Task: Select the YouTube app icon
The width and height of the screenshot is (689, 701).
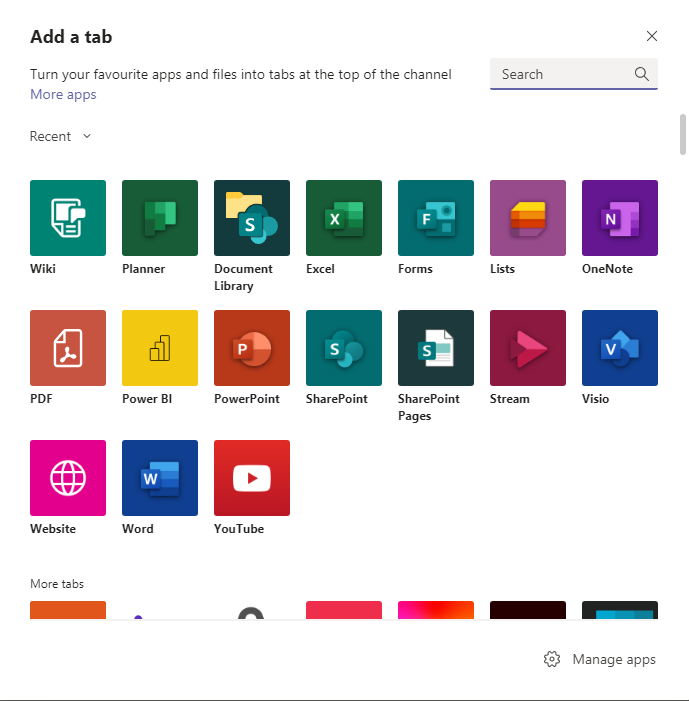Action: [x=252, y=478]
